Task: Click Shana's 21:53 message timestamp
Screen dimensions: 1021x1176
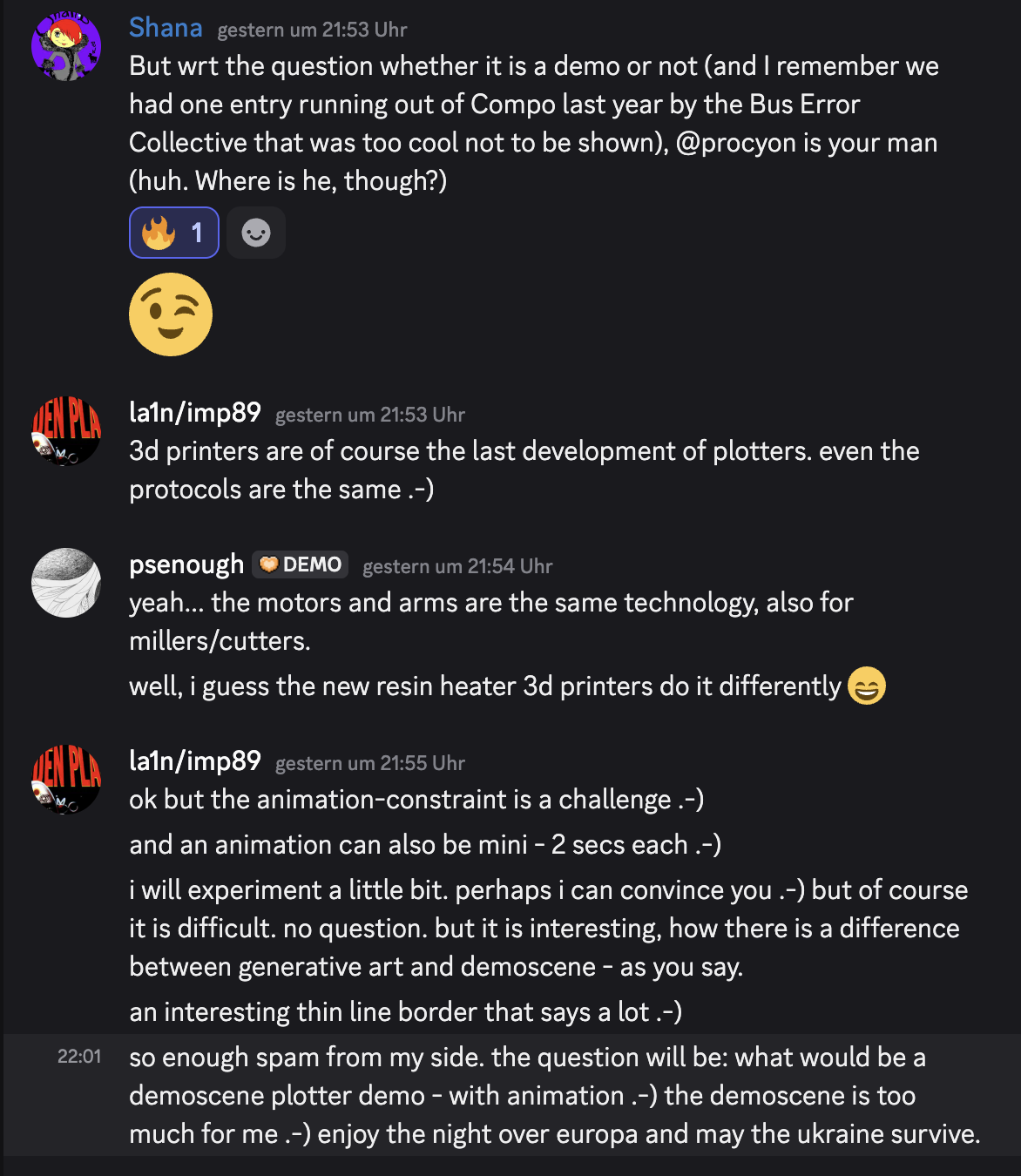Action: [x=312, y=30]
